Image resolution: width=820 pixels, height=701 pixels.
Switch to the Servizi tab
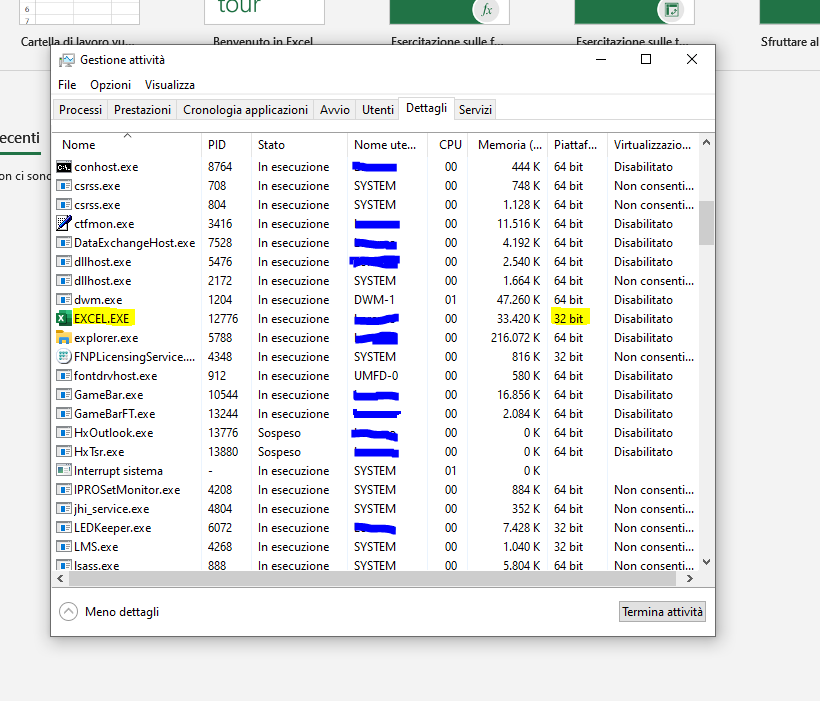click(x=475, y=110)
